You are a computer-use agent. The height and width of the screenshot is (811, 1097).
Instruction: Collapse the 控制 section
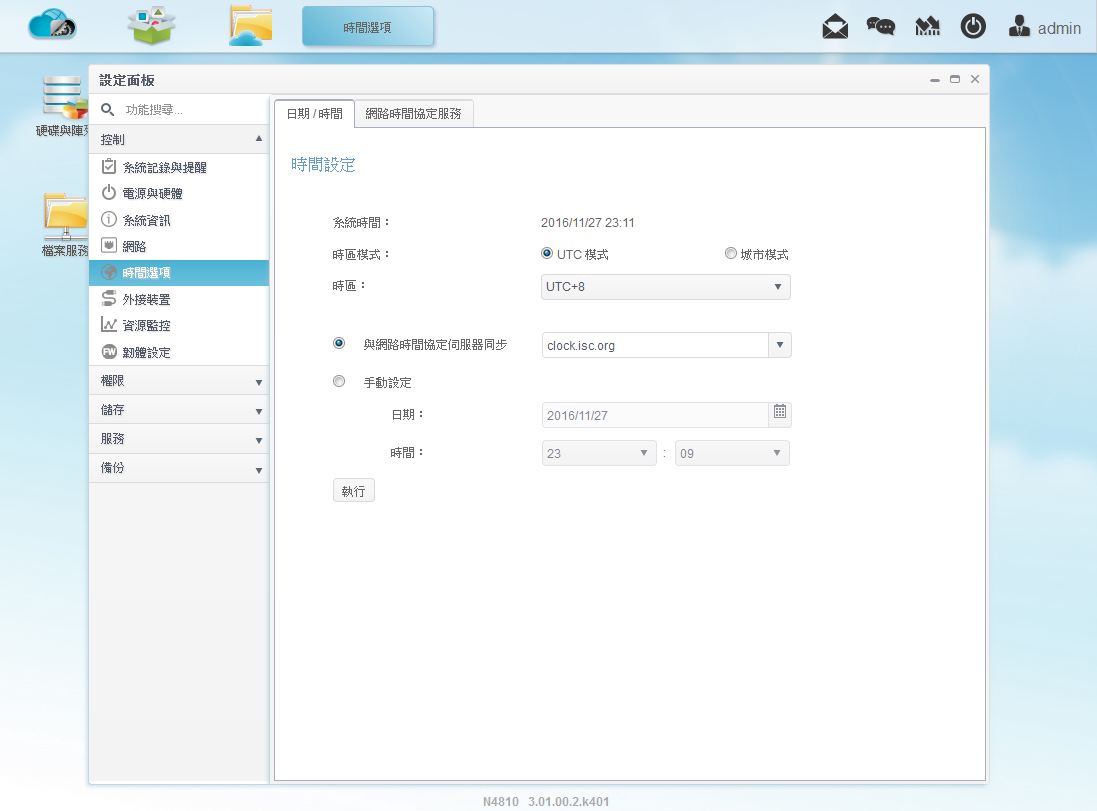click(x=179, y=139)
